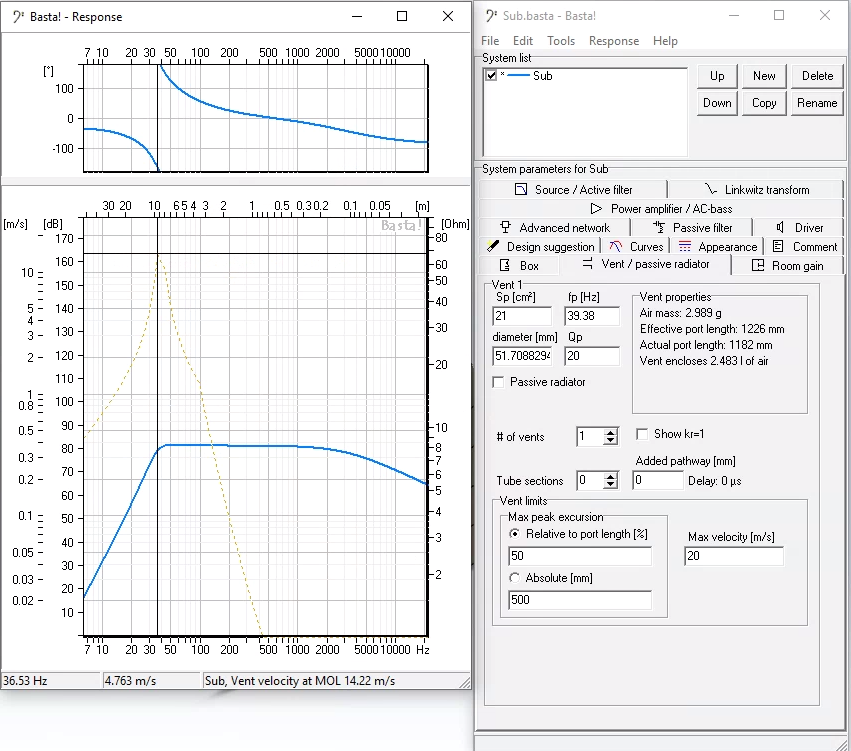Click the Design suggestion pencil icon

pos(493,246)
